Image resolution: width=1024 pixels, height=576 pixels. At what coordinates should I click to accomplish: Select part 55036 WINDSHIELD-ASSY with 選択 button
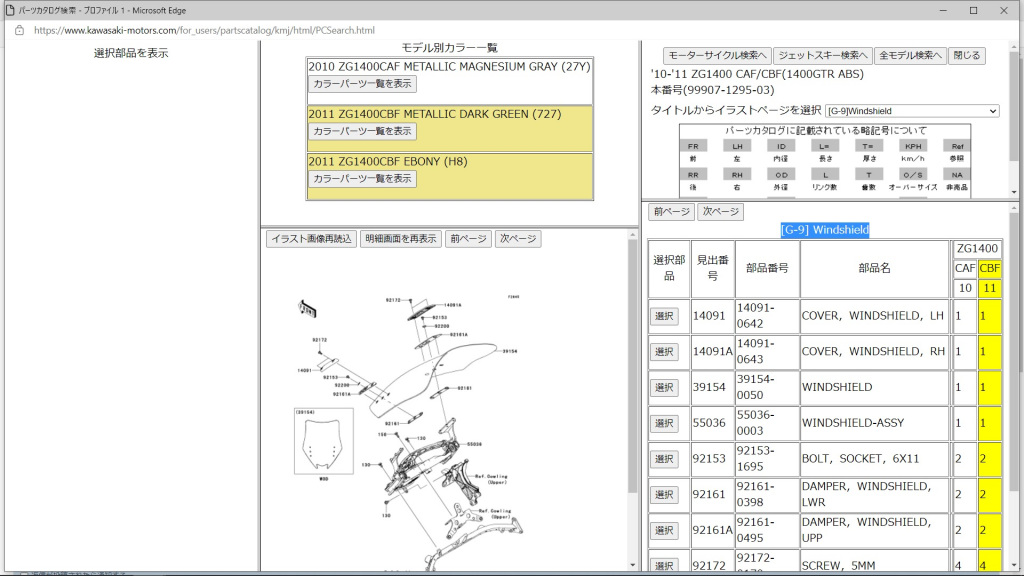coord(664,423)
